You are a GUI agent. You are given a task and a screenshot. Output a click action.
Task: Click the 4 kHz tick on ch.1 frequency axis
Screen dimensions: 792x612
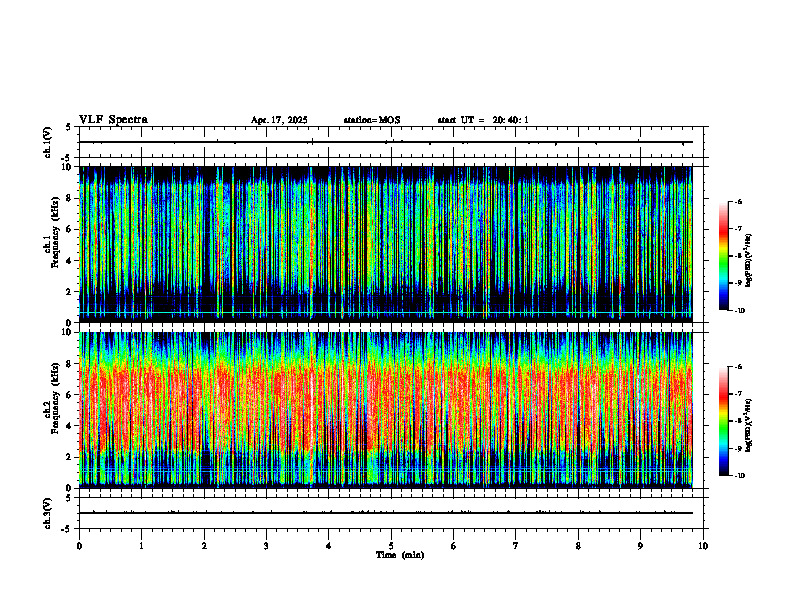(70, 261)
